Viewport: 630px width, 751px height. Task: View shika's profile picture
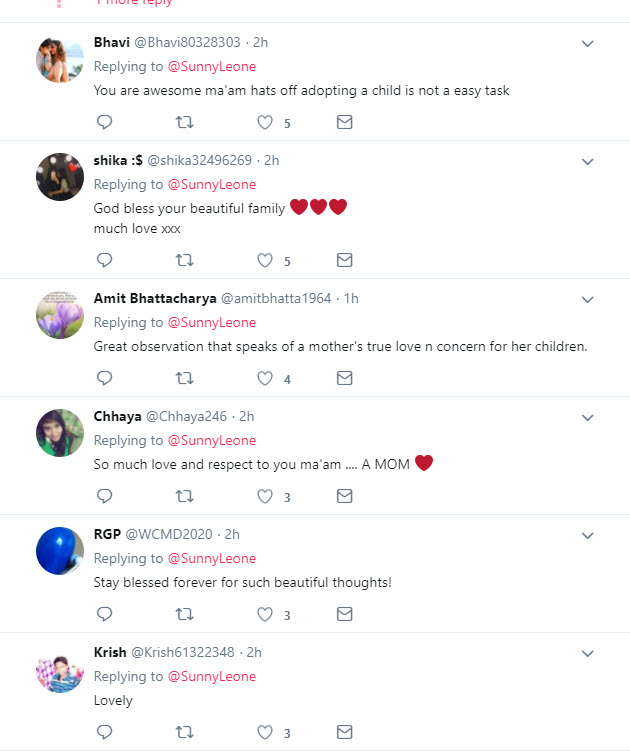[59, 177]
